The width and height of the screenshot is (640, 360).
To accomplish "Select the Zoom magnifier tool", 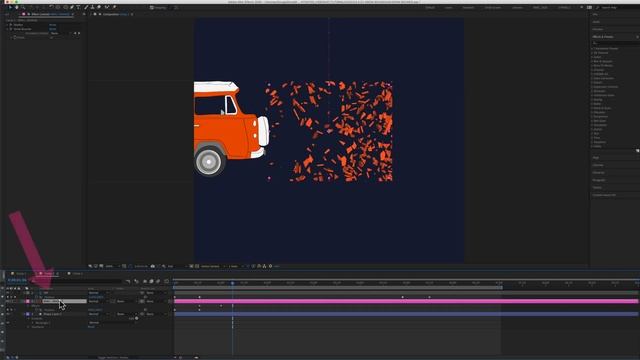I will 23,7.
